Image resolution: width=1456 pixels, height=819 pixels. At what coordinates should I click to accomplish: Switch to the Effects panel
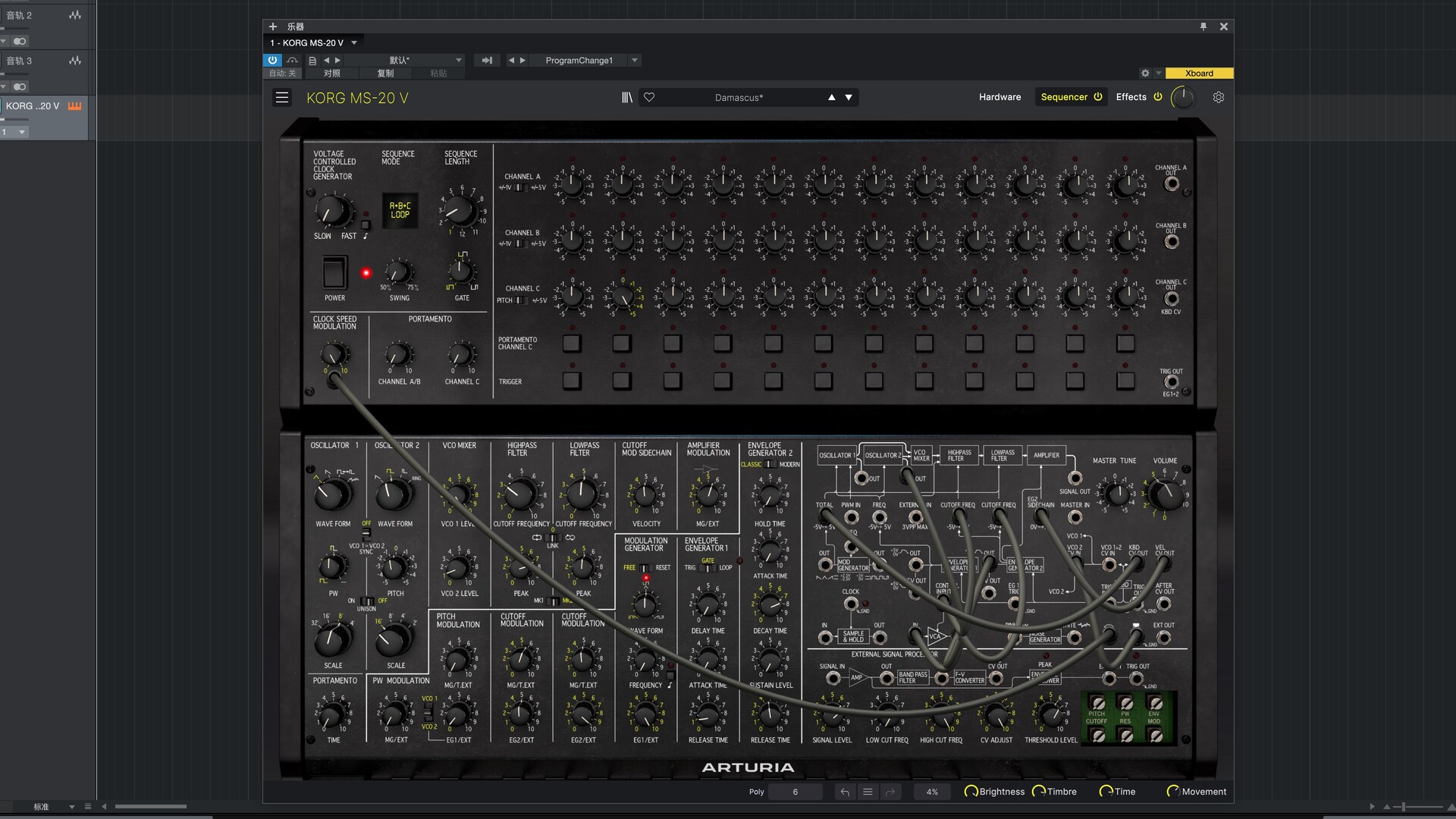coord(1131,97)
